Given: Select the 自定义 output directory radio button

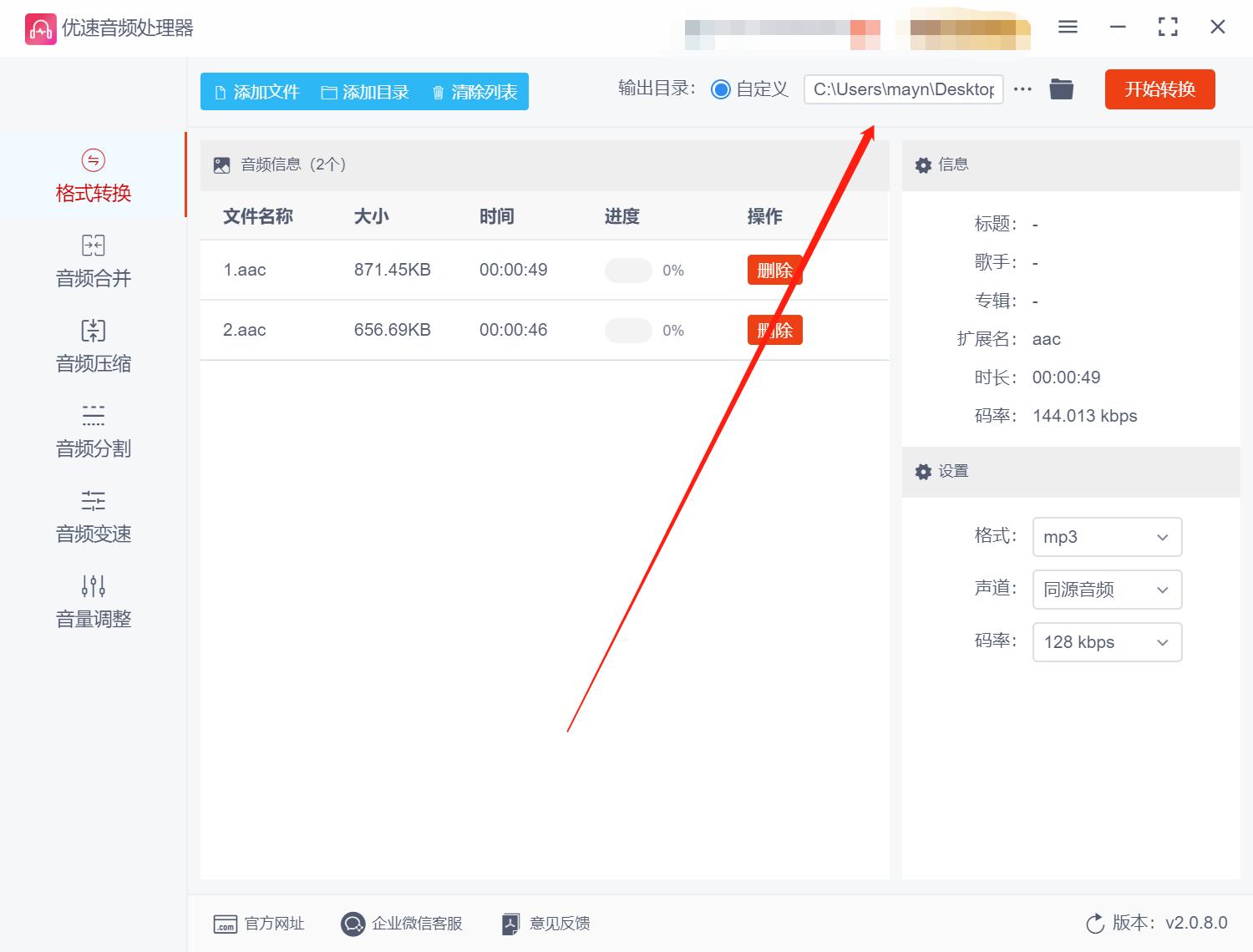Looking at the screenshot, I should pos(720,89).
